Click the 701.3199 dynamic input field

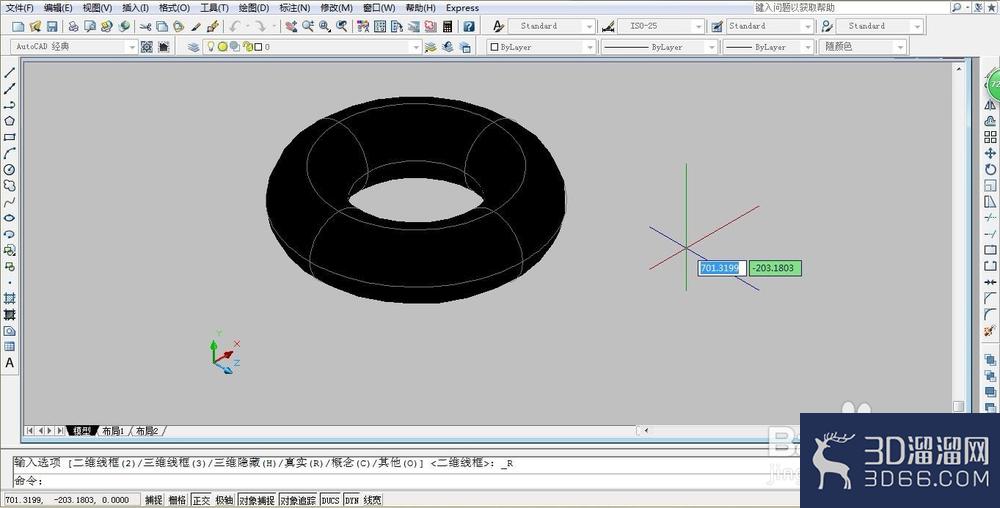tap(721, 268)
